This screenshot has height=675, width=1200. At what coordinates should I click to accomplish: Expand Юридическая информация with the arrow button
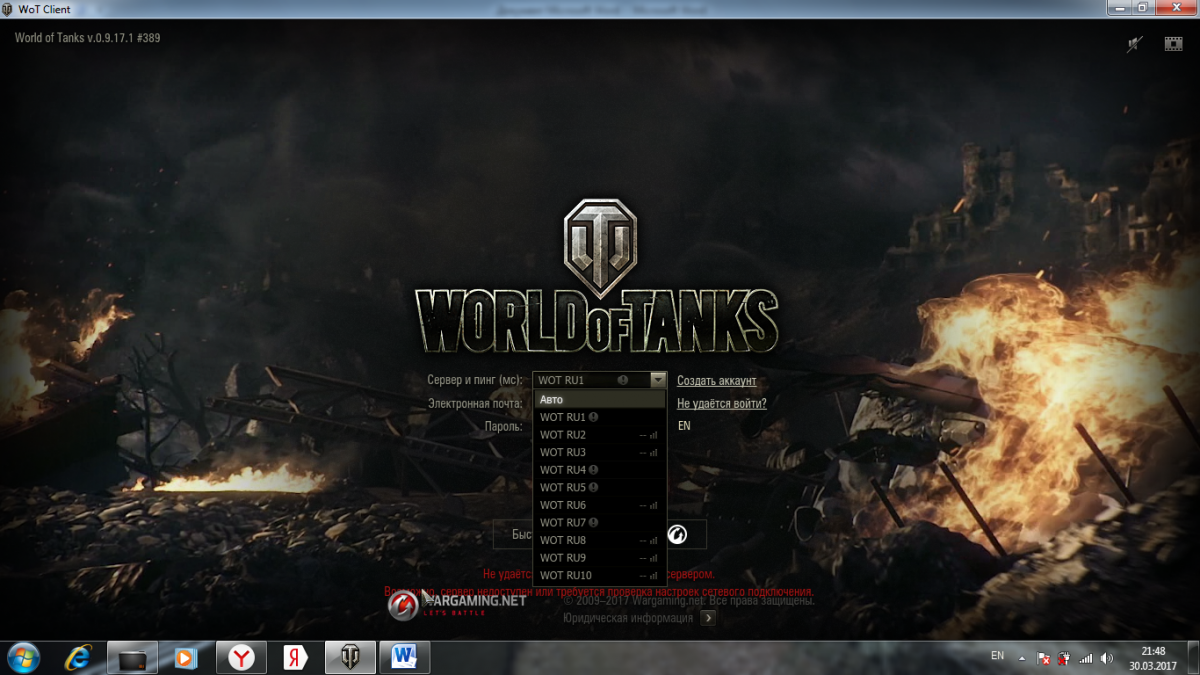[708, 618]
